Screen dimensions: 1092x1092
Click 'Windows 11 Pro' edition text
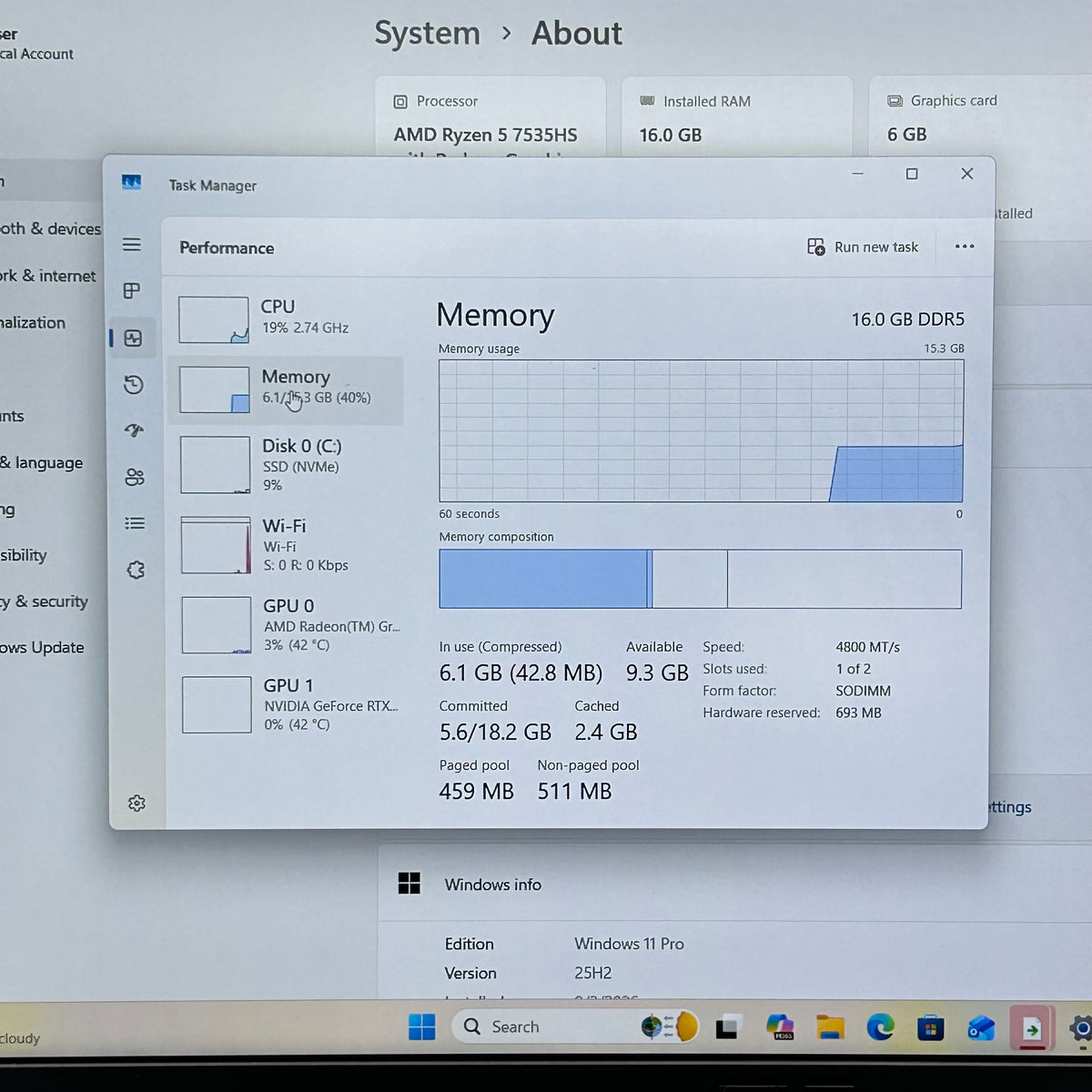(x=629, y=944)
